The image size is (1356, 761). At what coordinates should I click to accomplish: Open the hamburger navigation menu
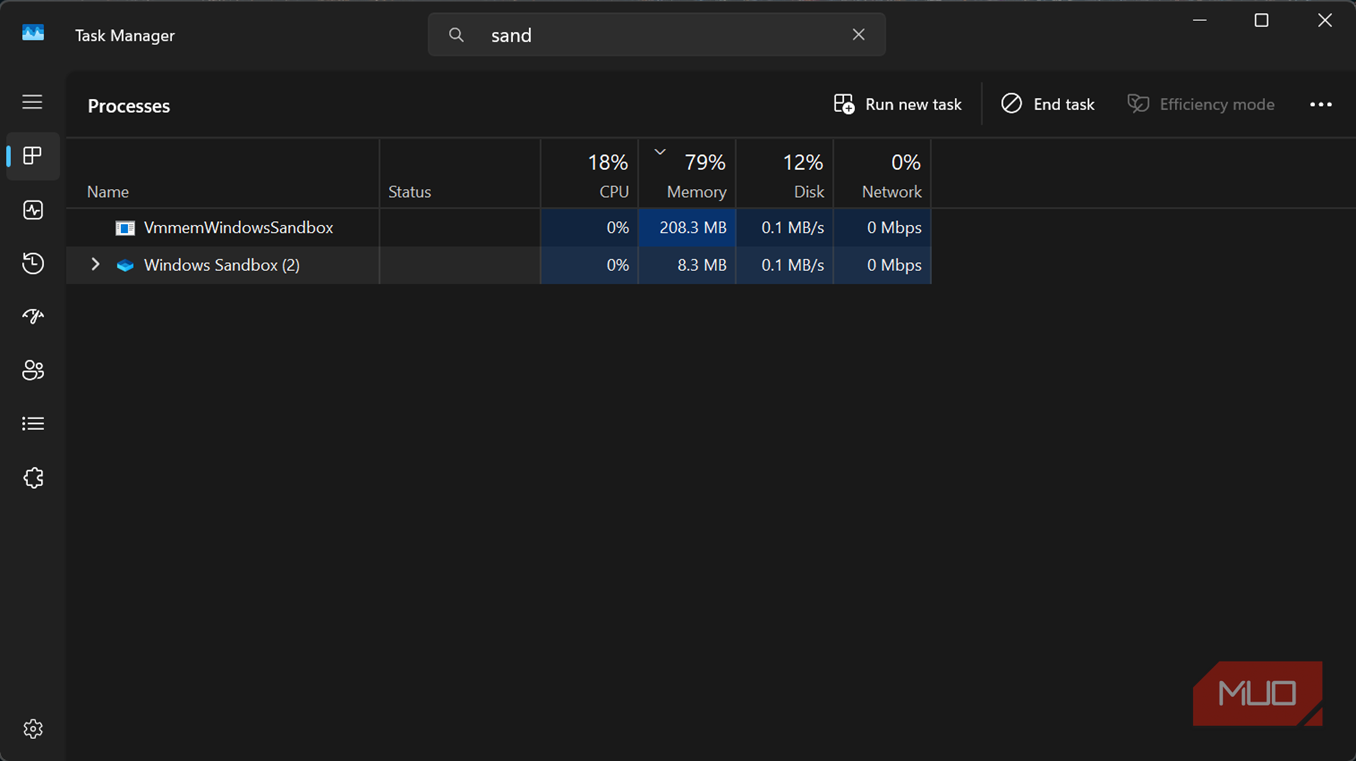(32, 102)
